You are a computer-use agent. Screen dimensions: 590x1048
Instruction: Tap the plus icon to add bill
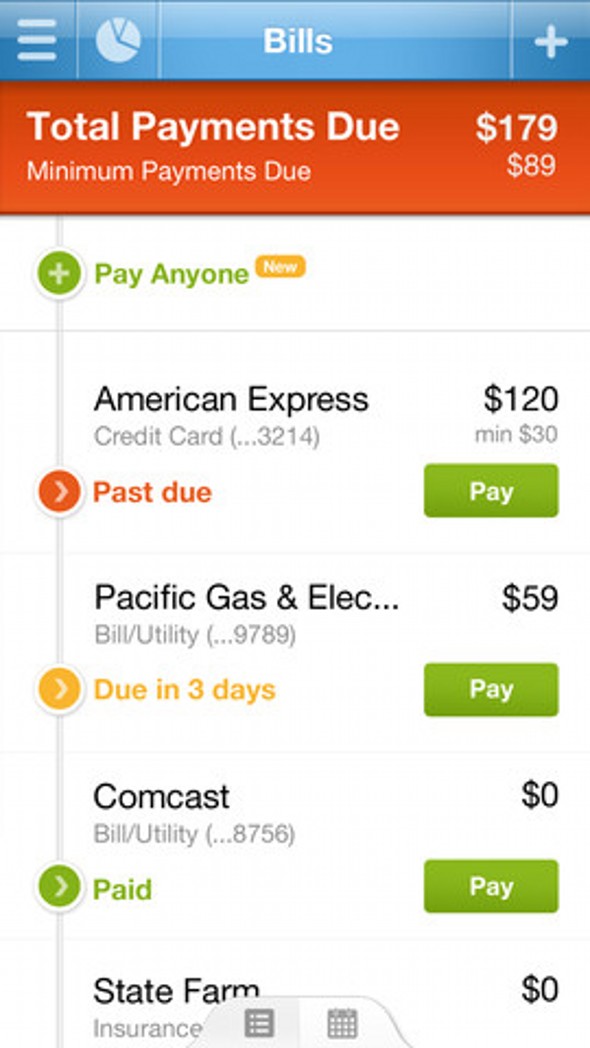pos(551,41)
